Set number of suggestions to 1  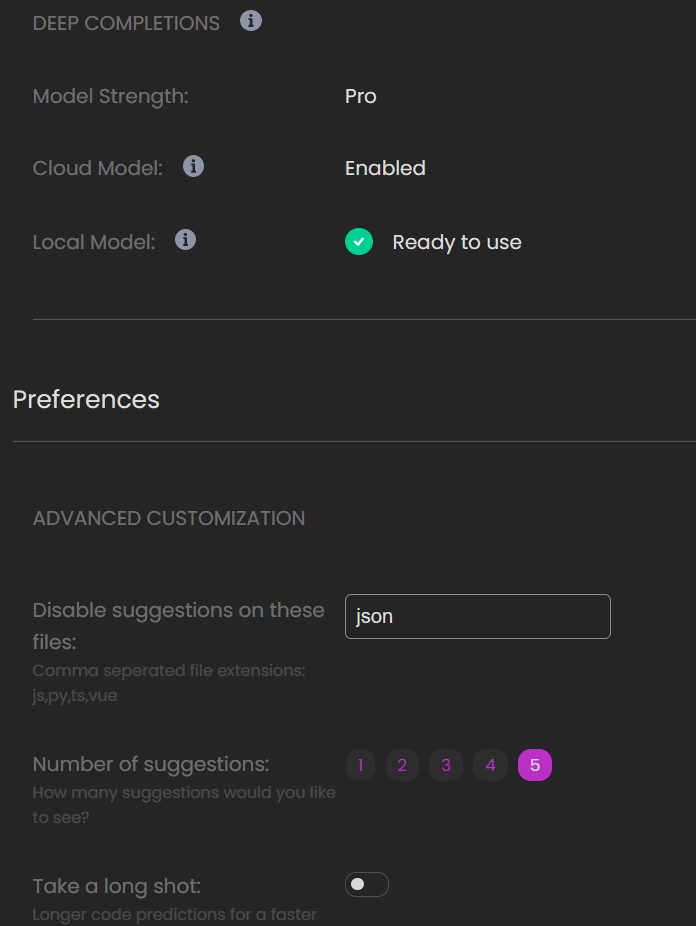(360, 766)
